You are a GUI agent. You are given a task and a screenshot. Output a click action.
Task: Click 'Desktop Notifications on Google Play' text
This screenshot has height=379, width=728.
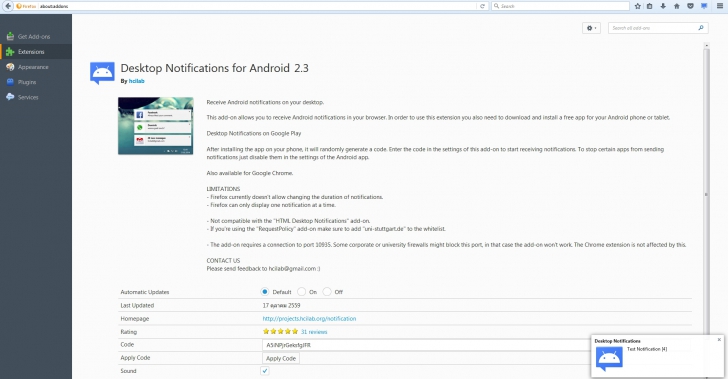(x=254, y=133)
